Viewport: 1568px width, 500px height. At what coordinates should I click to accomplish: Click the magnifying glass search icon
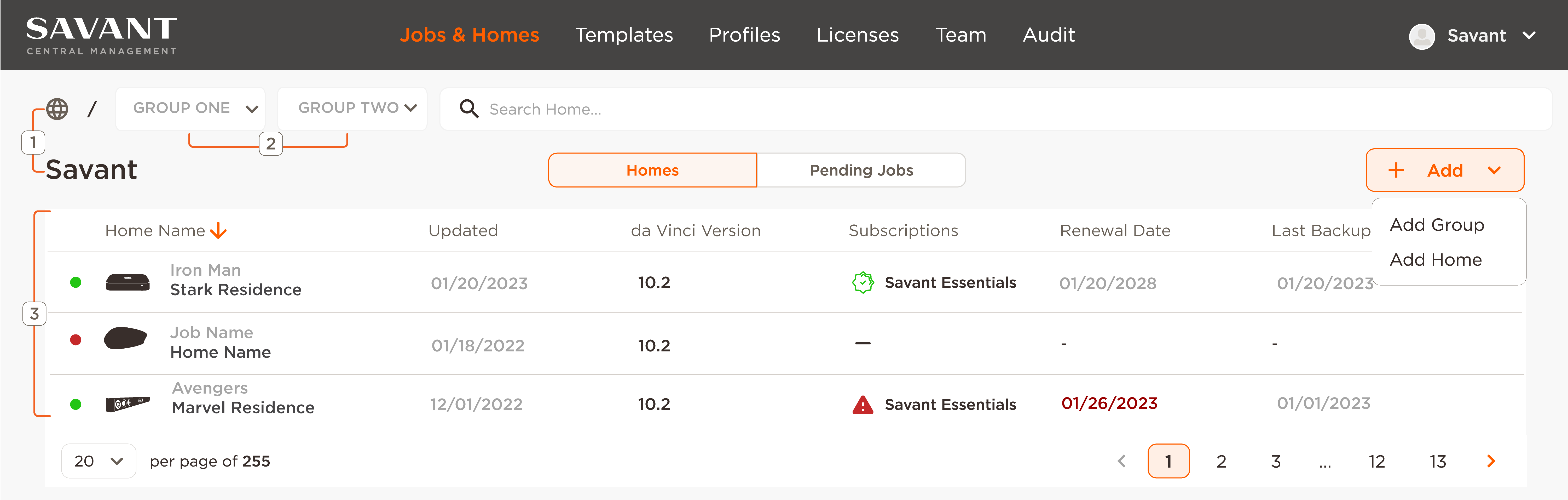469,109
